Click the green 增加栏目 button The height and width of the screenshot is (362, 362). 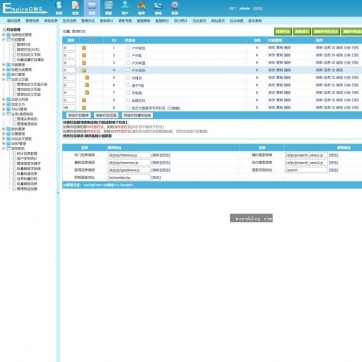283,32
